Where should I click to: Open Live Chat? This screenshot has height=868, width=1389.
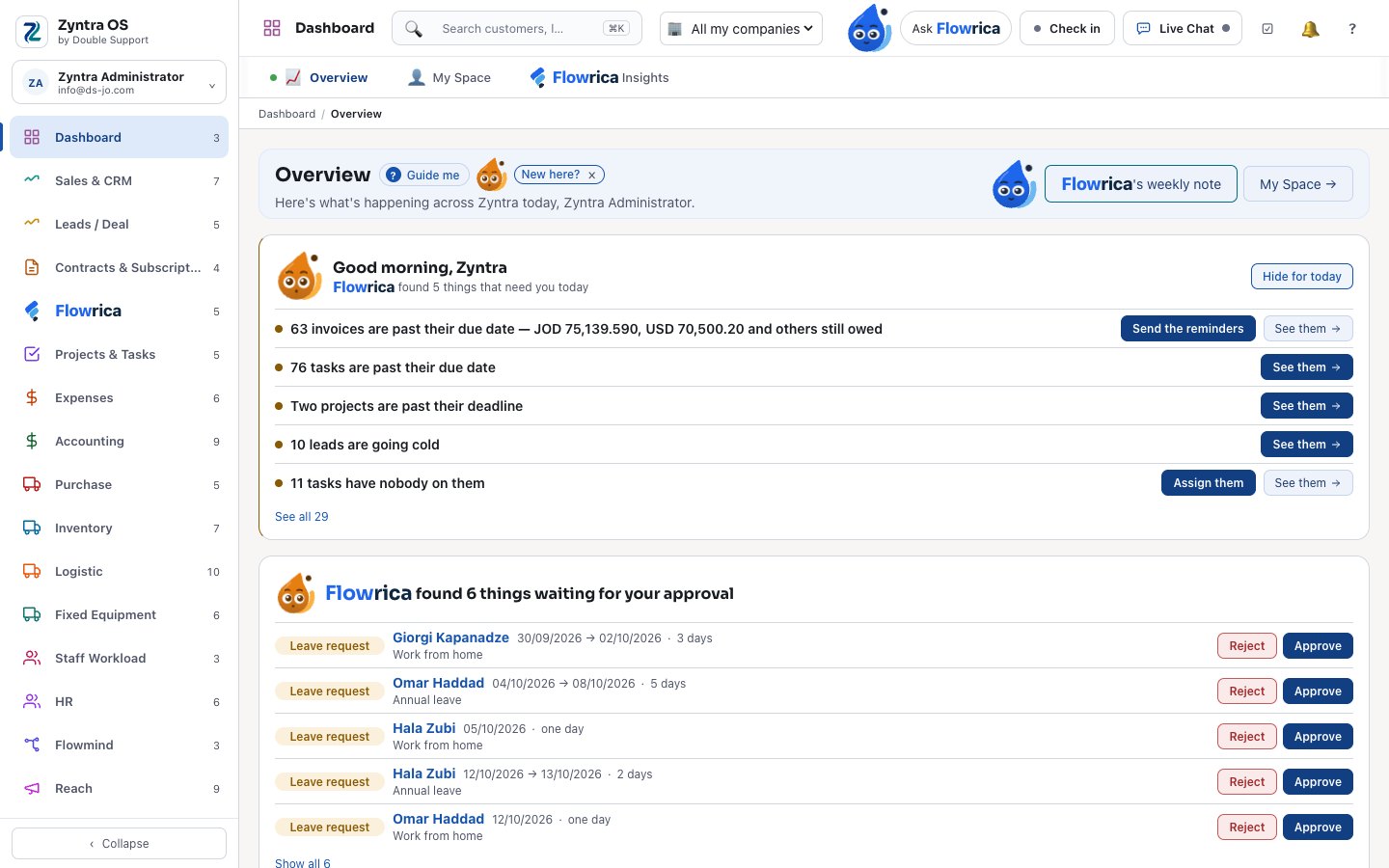[x=1183, y=29]
